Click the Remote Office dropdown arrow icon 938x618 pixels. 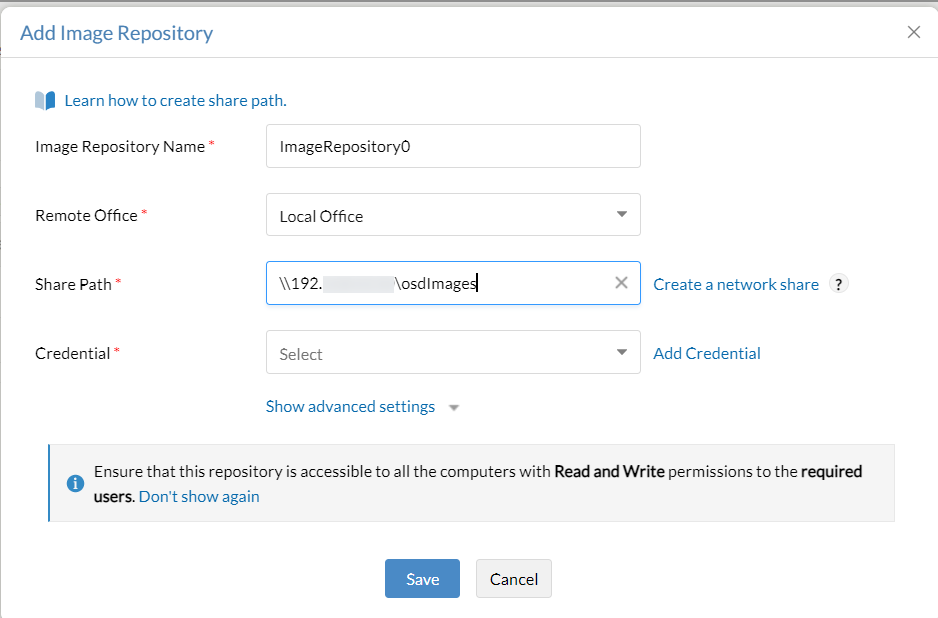(624, 214)
